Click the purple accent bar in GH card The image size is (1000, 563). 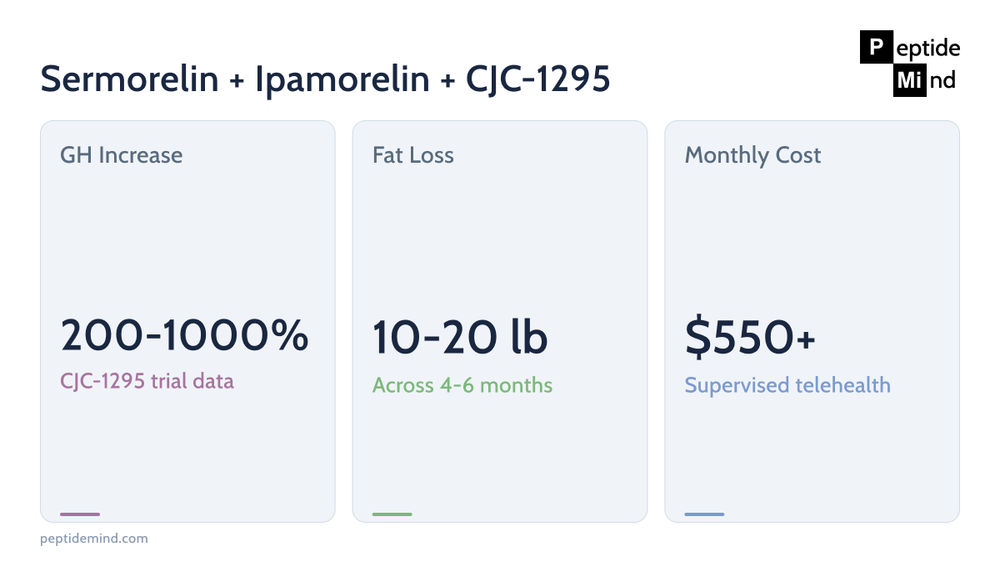(x=80, y=514)
